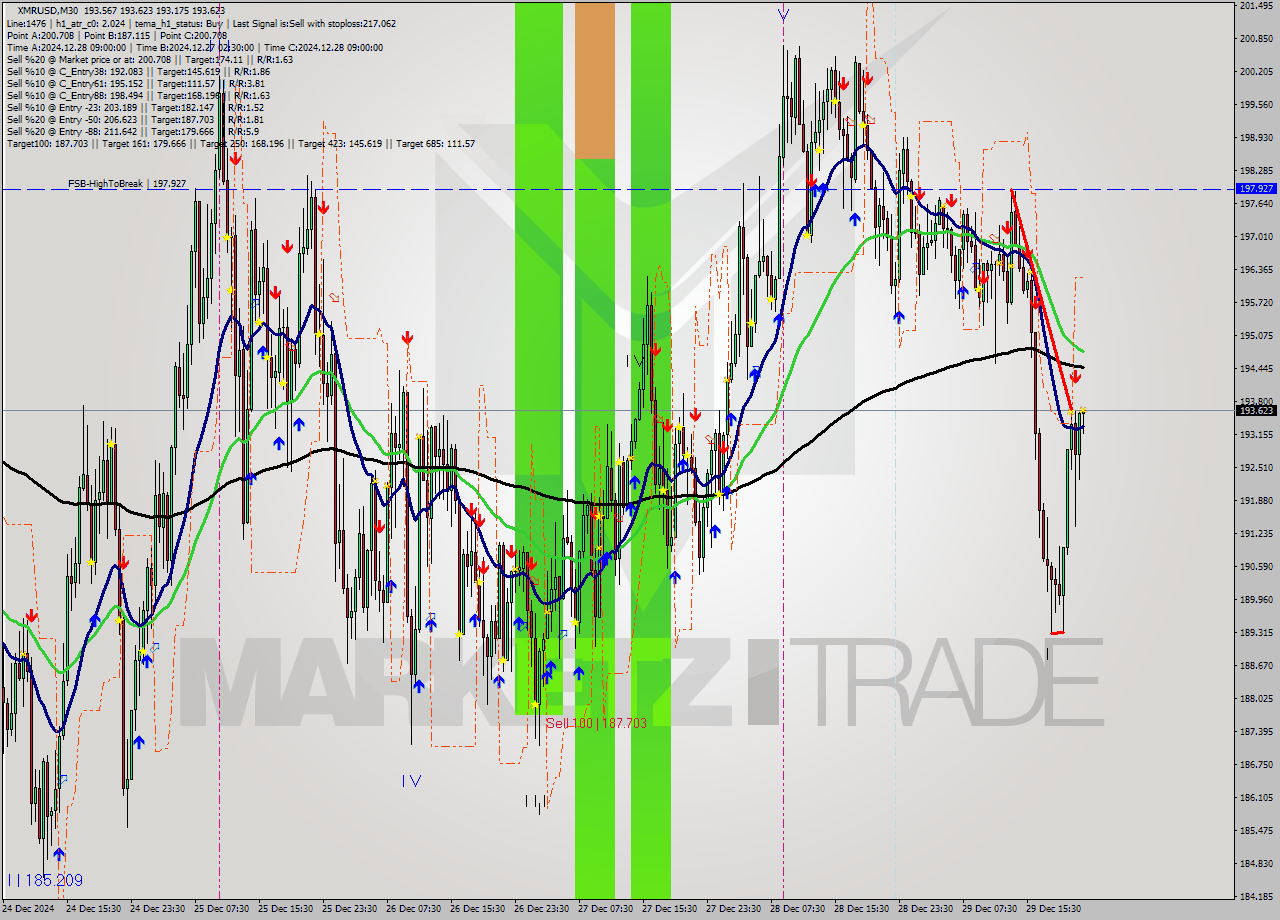
Task: Select the red 'Sell 100 | 187.703' label
Action: pyautogui.click(x=596, y=722)
